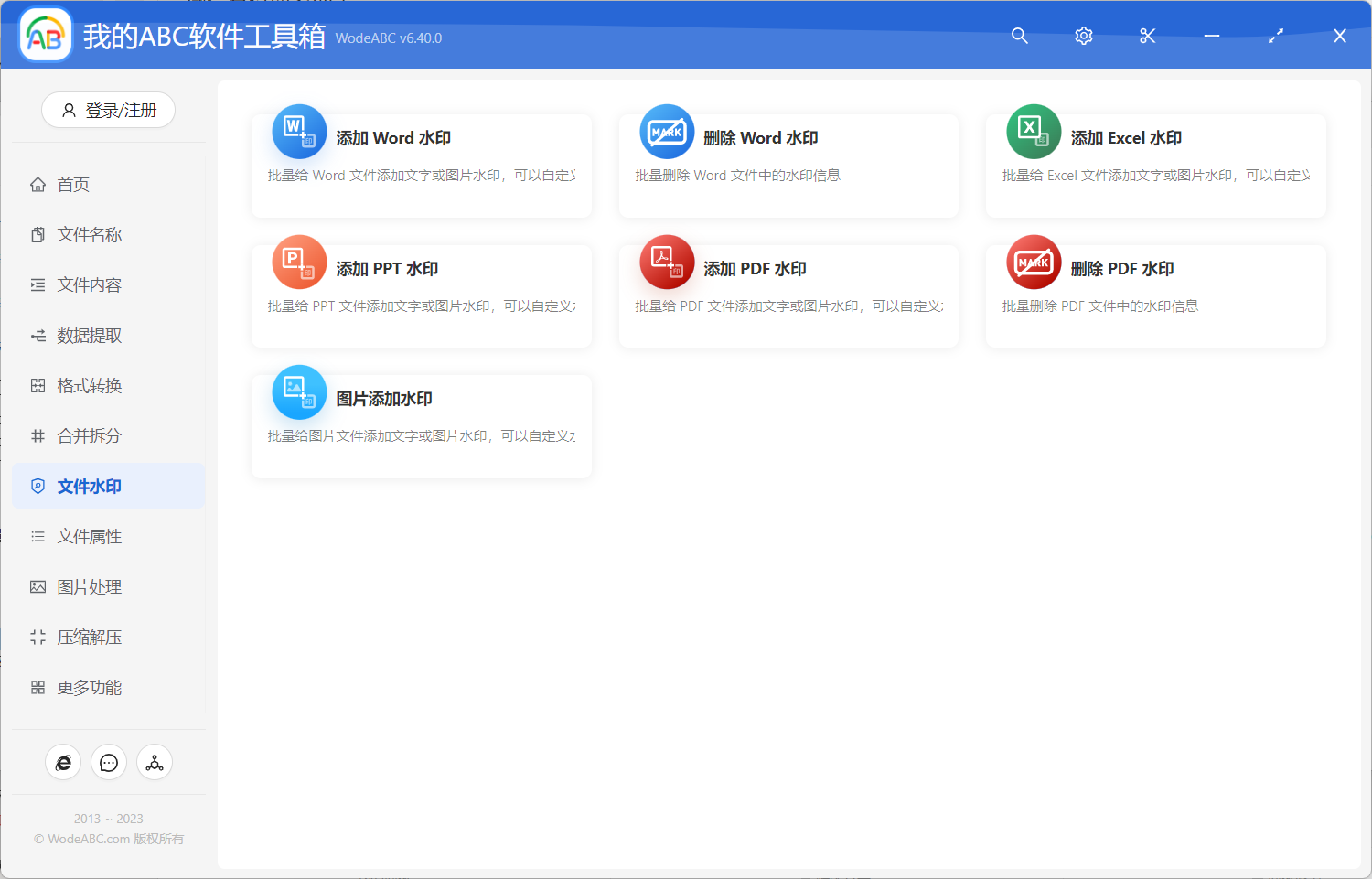Image resolution: width=1372 pixels, height=879 pixels.
Task: Open the feedback chat icon
Action: pyautogui.click(x=109, y=762)
